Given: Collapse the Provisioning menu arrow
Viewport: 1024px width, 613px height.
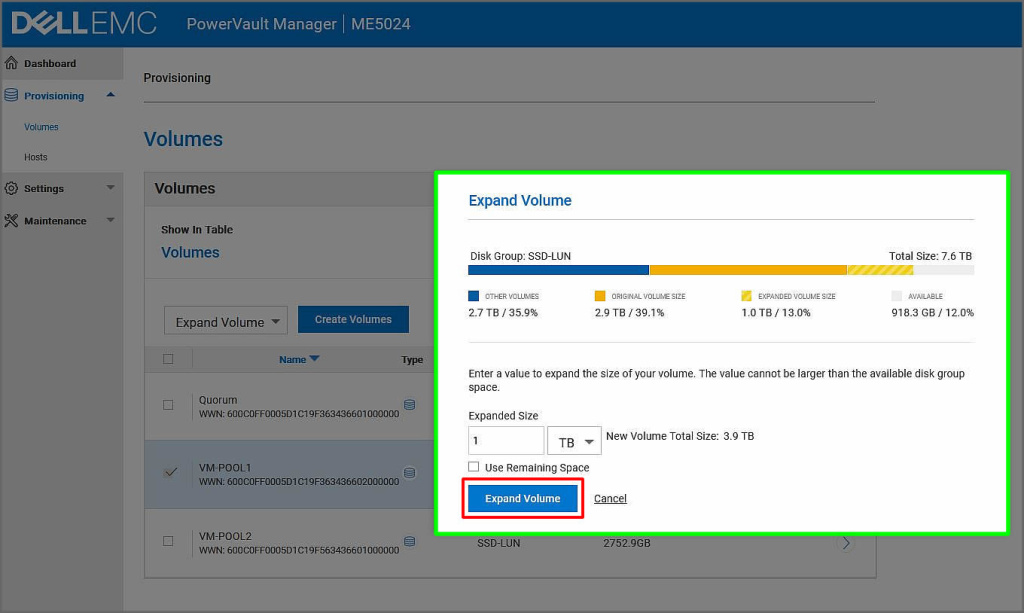Looking at the screenshot, I should (x=110, y=95).
